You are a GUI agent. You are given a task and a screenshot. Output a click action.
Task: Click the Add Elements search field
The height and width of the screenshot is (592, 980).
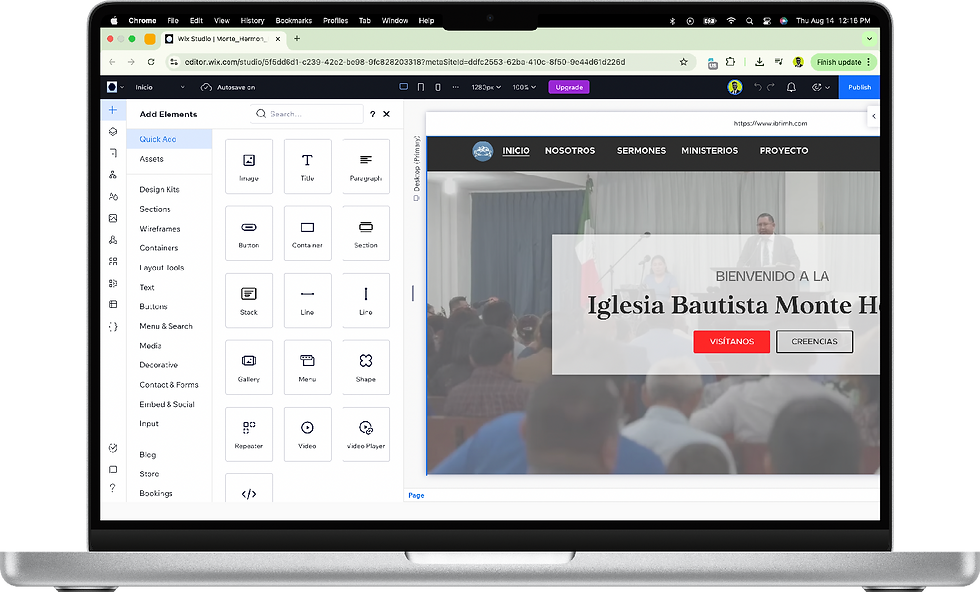coord(307,114)
